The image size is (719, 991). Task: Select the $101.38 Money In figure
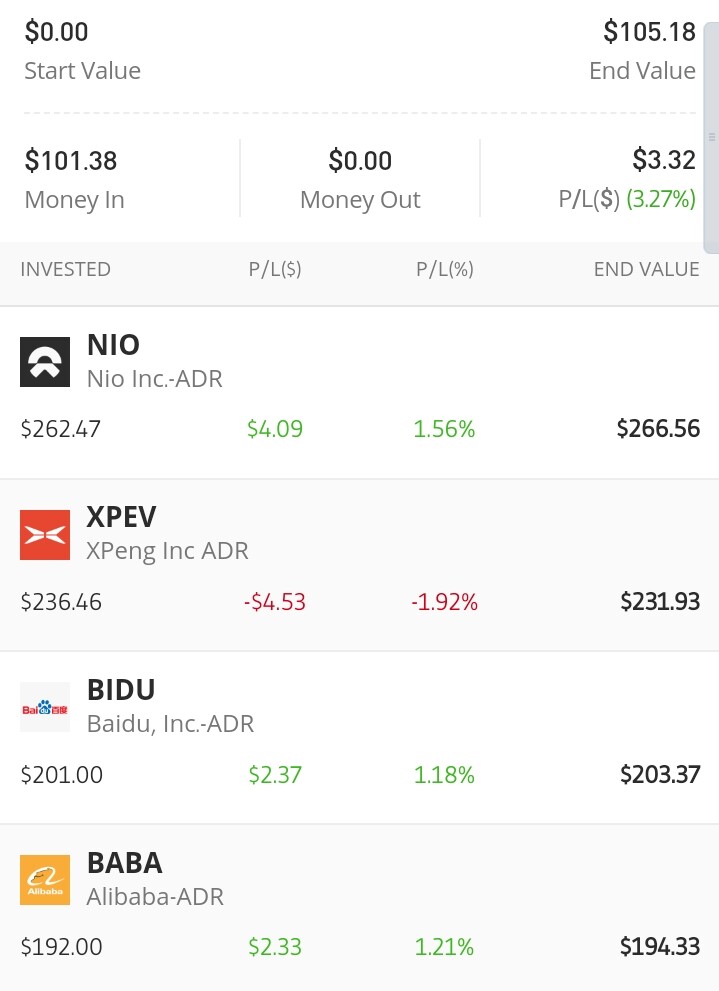(x=71, y=161)
